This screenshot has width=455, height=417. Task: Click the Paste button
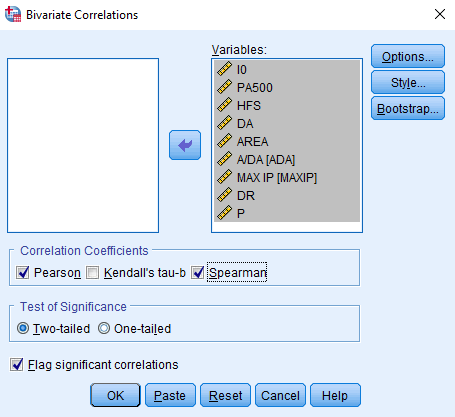coord(170,395)
